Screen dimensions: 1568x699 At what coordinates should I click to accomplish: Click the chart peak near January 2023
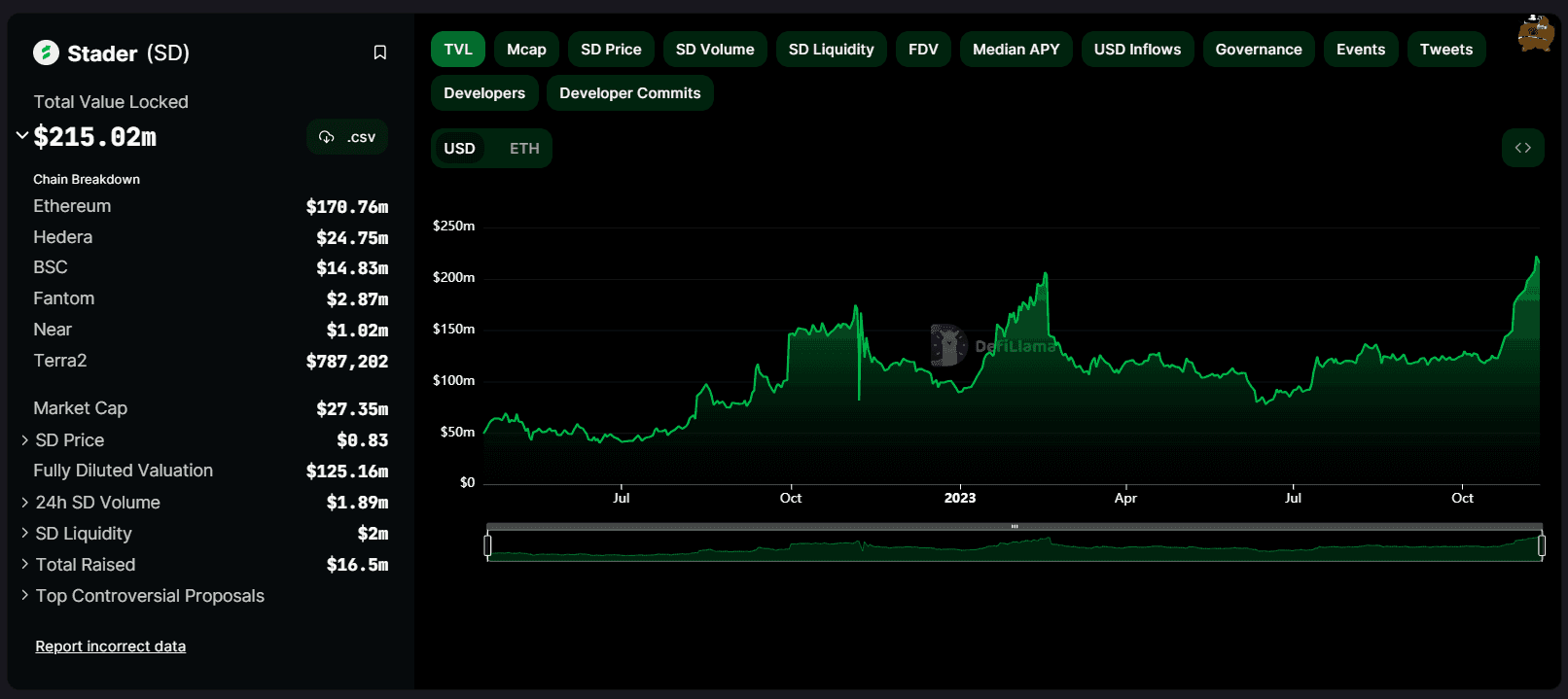coord(1046,275)
